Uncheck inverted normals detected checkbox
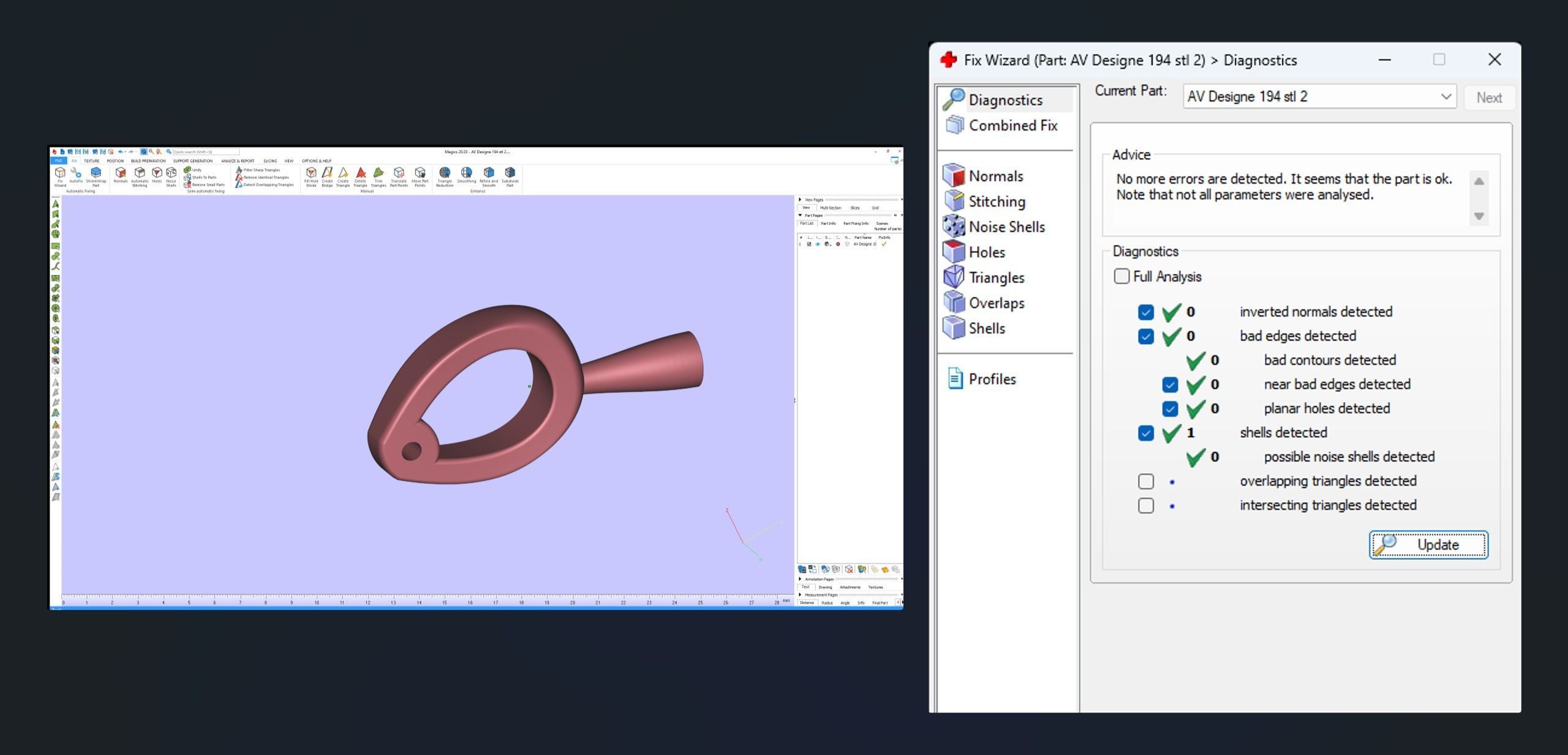The height and width of the screenshot is (755, 1568). [x=1146, y=312]
